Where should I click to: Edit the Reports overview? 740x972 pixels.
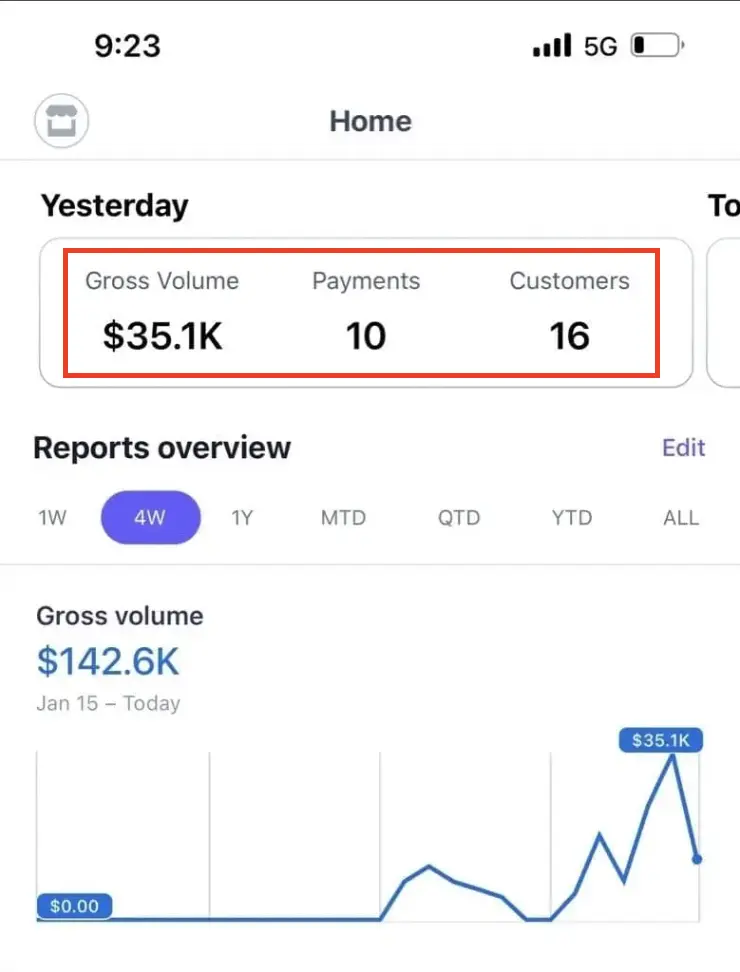point(684,448)
